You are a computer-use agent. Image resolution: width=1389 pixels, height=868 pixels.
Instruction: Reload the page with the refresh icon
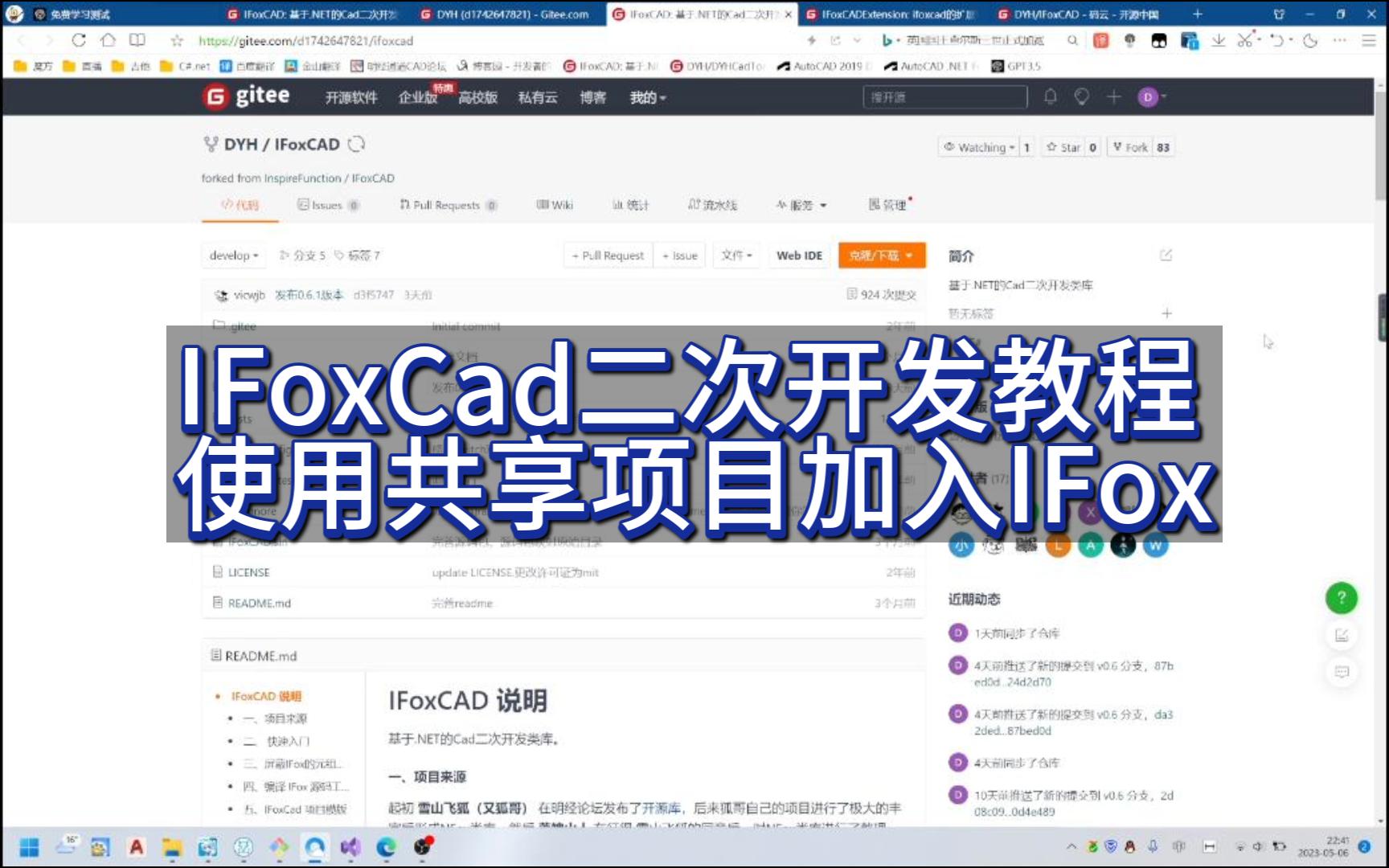click(x=78, y=40)
